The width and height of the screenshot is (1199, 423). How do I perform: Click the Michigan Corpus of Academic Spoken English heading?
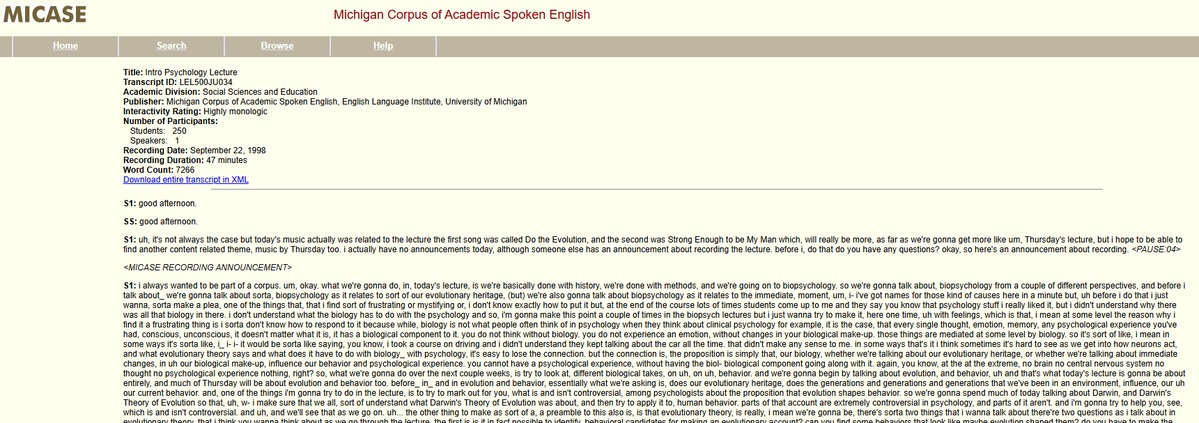pyautogui.click(x=462, y=15)
